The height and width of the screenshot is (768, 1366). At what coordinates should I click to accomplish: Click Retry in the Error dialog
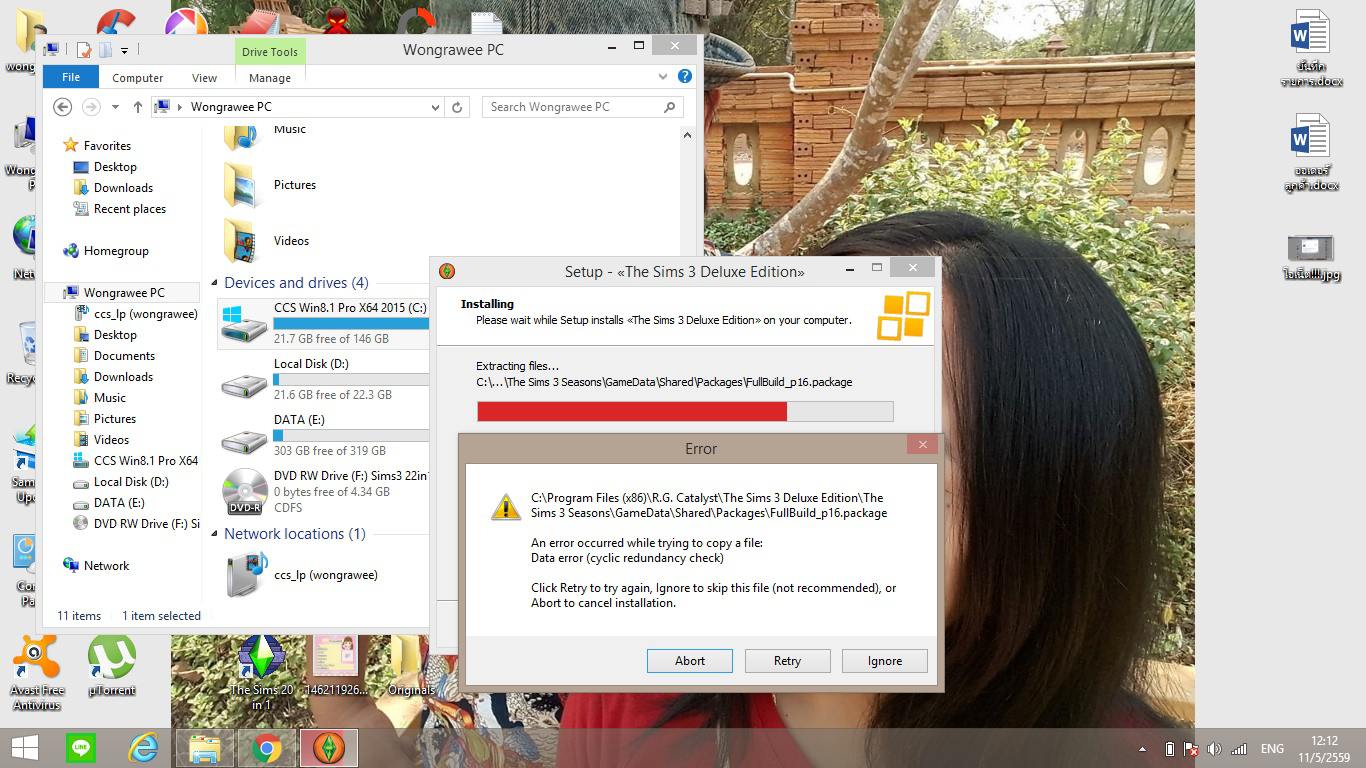click(x=787, y=661)
